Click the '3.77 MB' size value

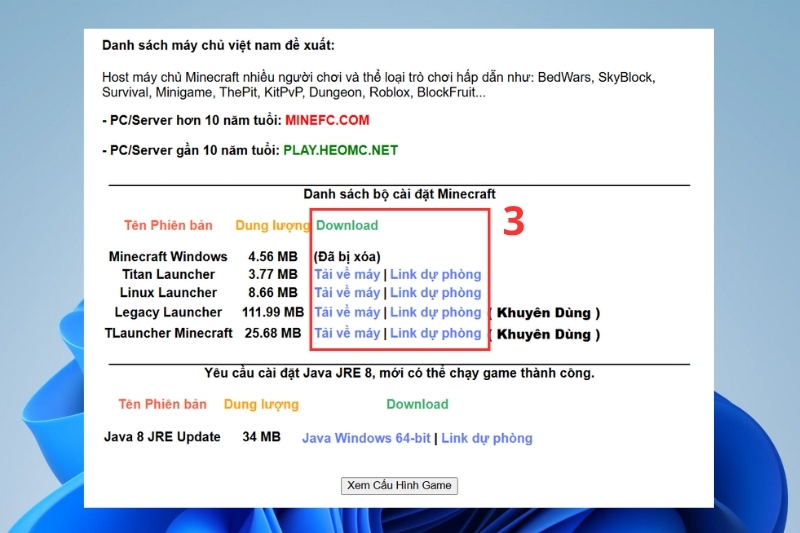click(x=273, y=274)
